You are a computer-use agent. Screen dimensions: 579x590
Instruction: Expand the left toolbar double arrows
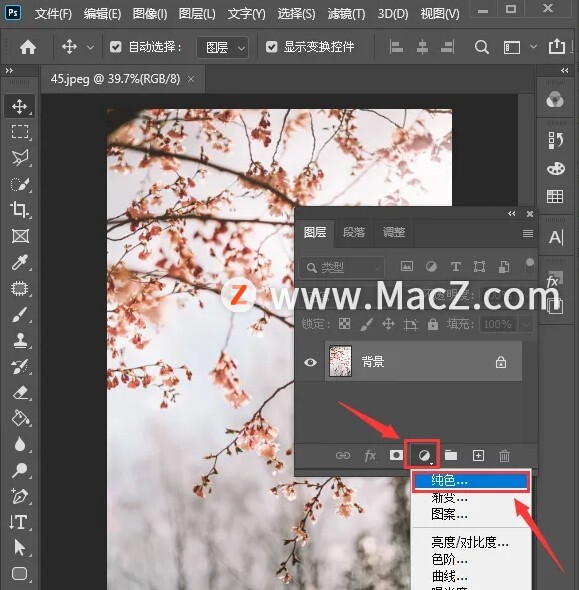pyautogui.click(x=9, y=70)
